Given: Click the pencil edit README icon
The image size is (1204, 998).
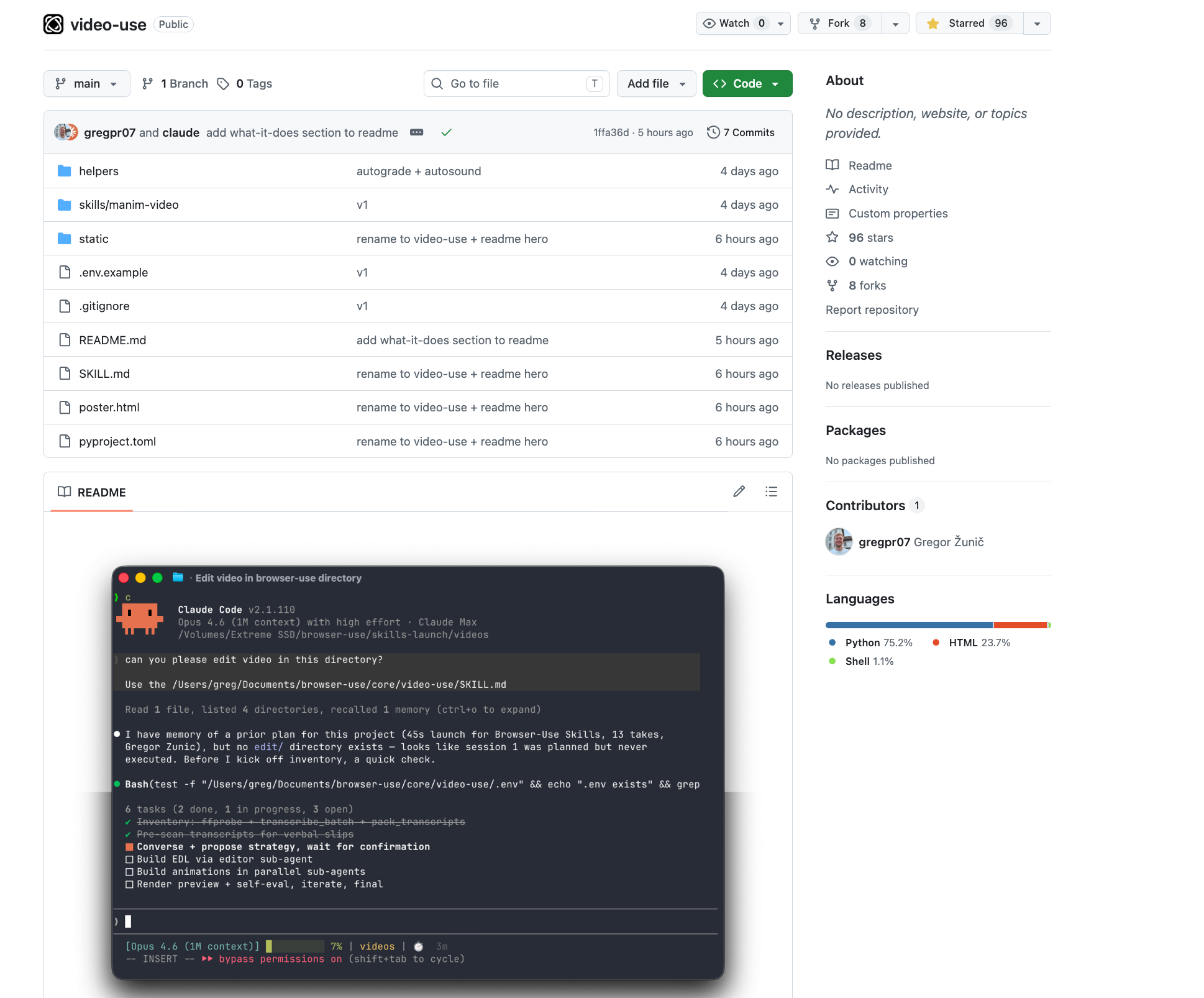Looking at the screenshot, I should point(739,492).
